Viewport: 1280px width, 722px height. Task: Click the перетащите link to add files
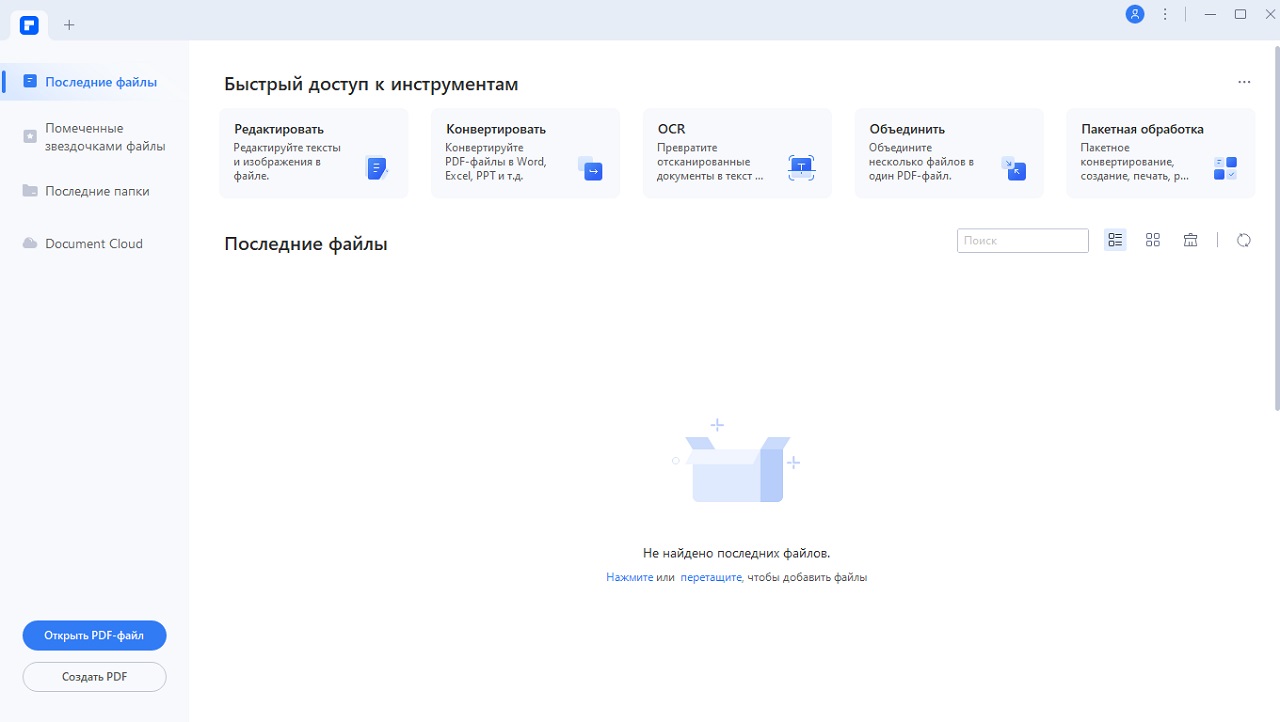pyautogui.click(x=711, y=577)
